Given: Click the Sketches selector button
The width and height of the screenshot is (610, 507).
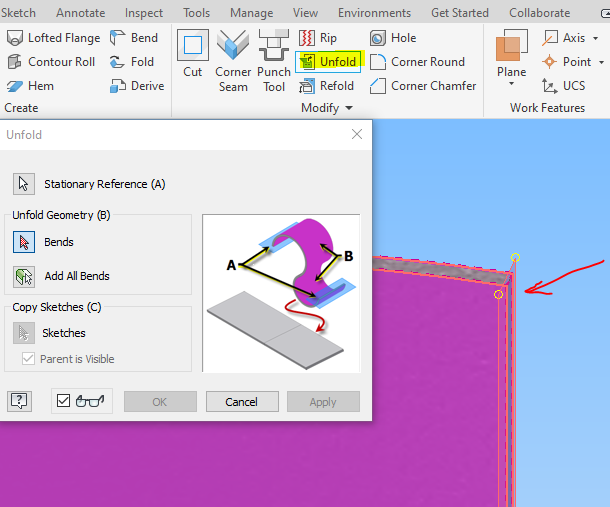Looking at the screenshot, I should pyautogui.click(x=24, y=333).
